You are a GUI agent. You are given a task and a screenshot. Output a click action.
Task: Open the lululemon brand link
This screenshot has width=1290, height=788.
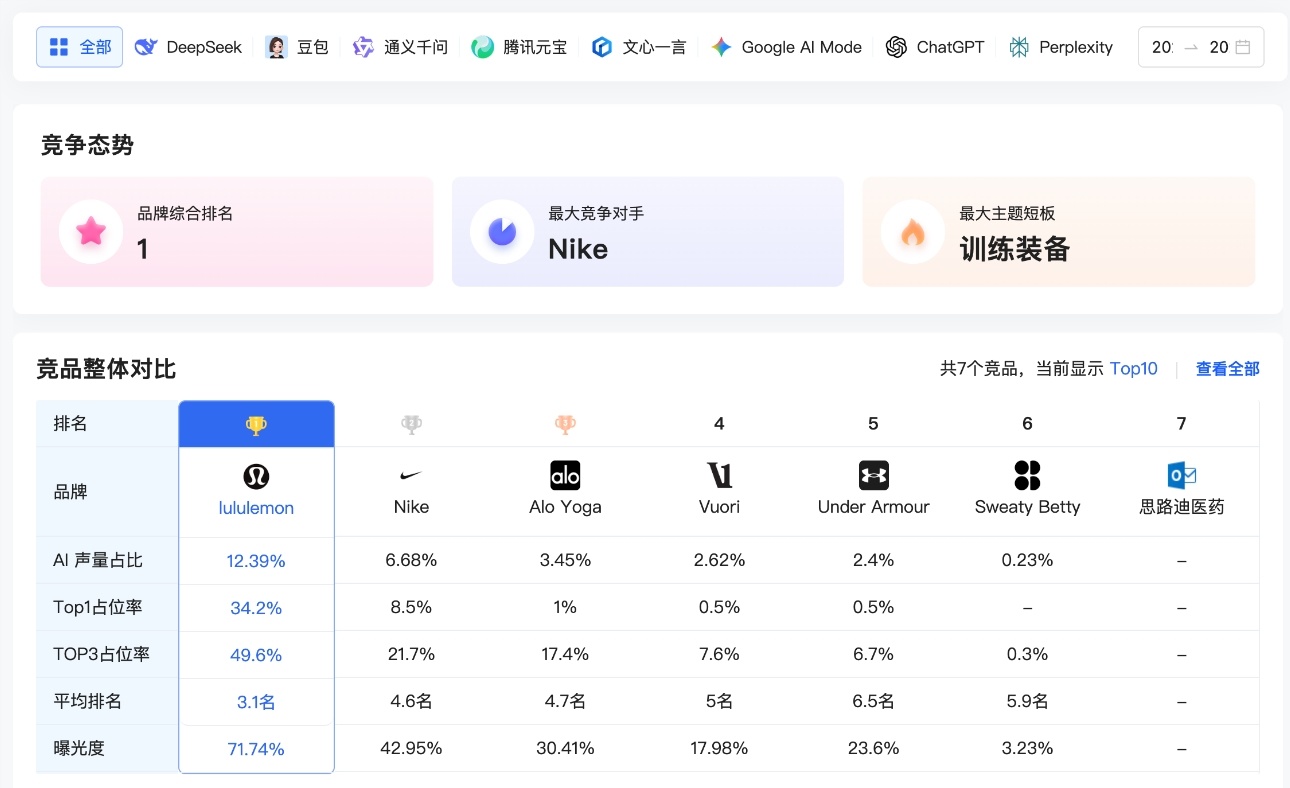pyautogui.click(x=256, y=508)
